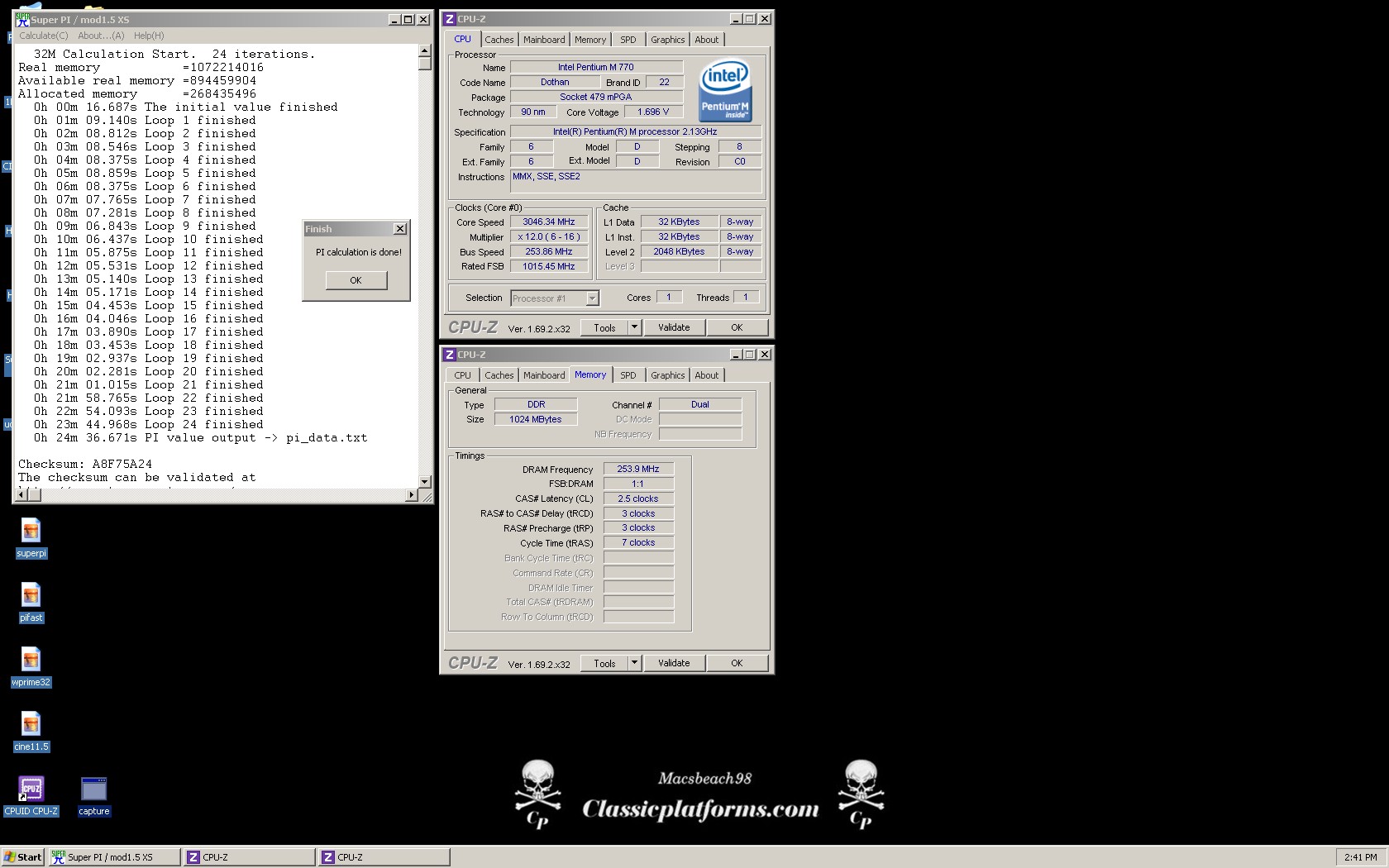Viewport: 1389px width, 868px height.
Task: Click the Intel Pentium M logo
Action: tap(725, 89)
